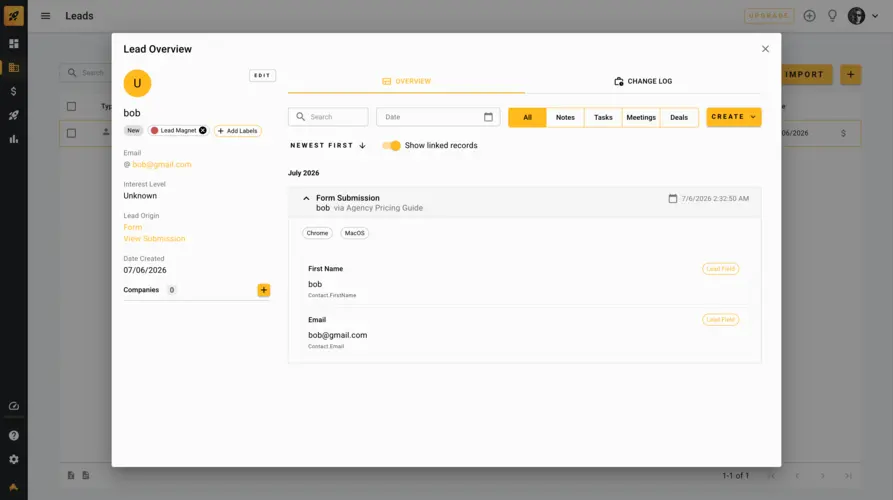The image size is (893, 500).
Task: Open the leads building icon in sidebar
Action: (14, 68)
